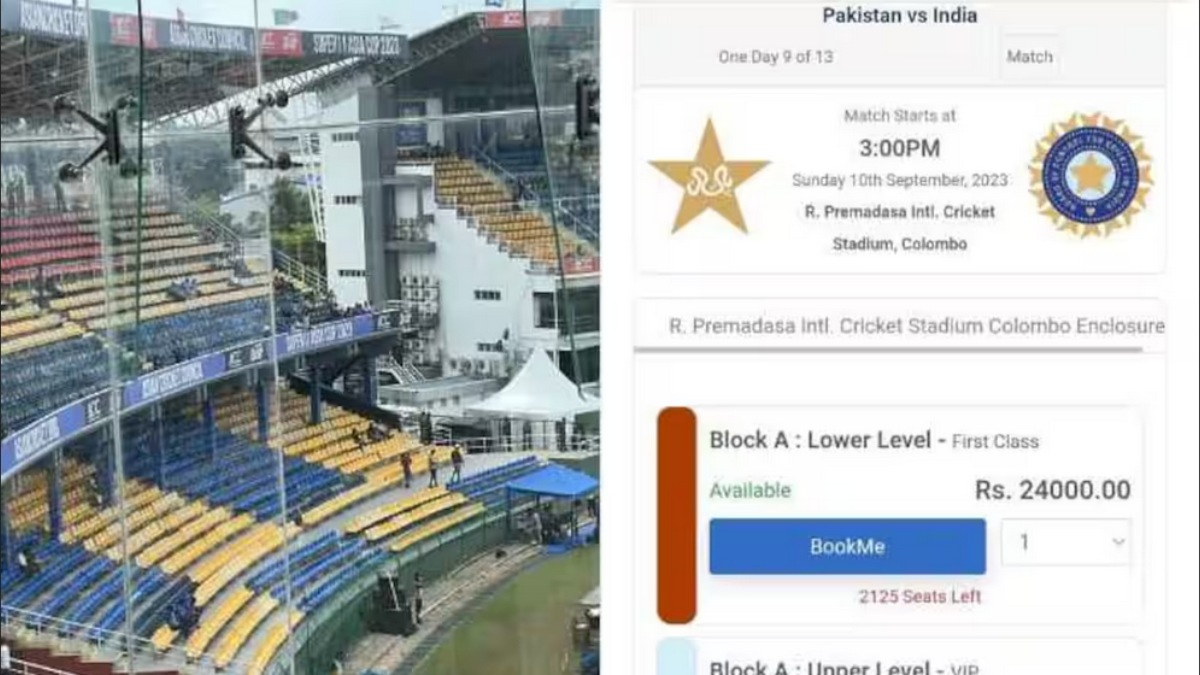The height and width of the screenshot is (675, 1200).
Task: Open the stadium stands photo
Action: tap(300, 337)
